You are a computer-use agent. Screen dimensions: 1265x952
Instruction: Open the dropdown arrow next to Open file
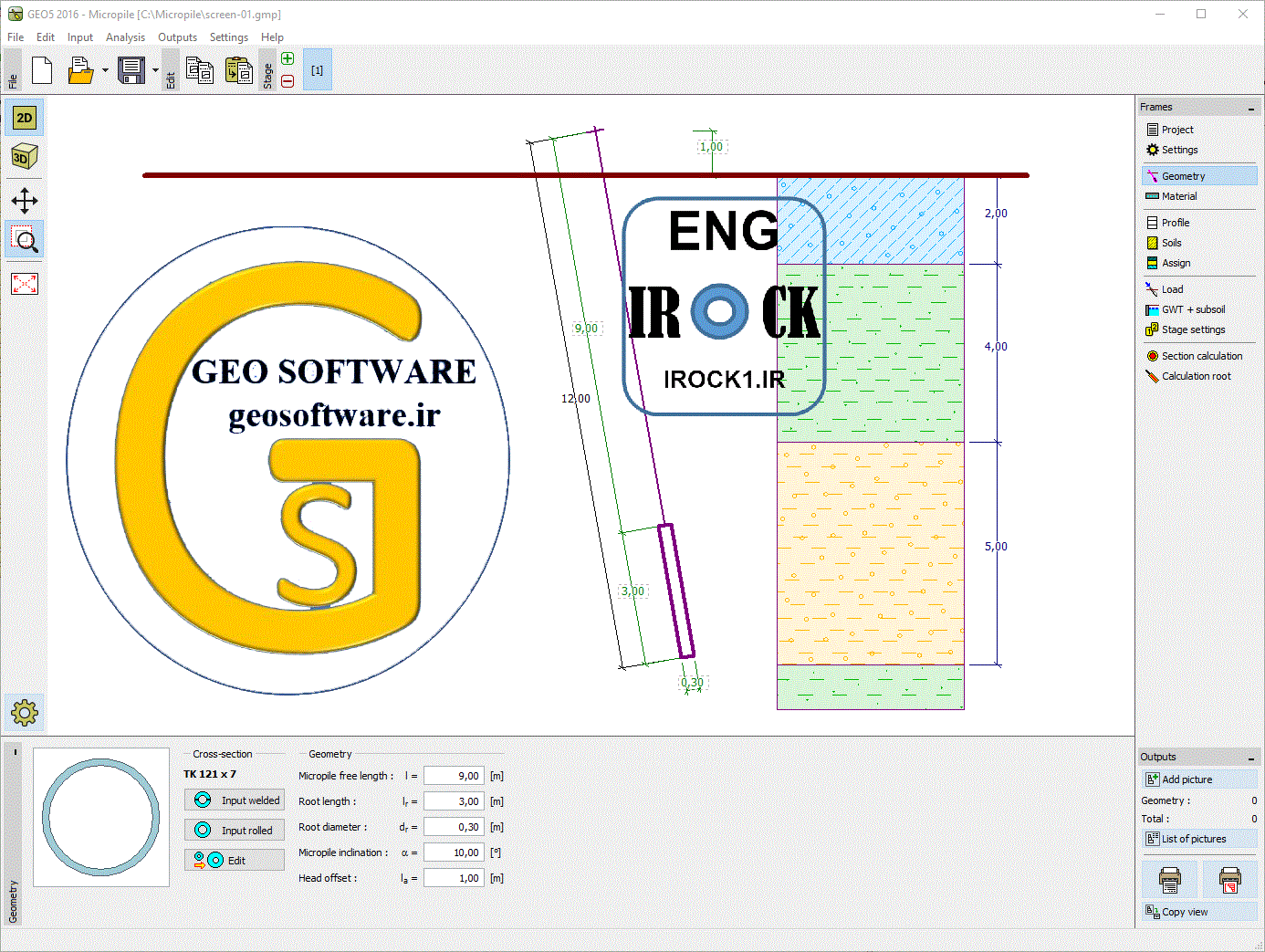[x=105, y=70]
